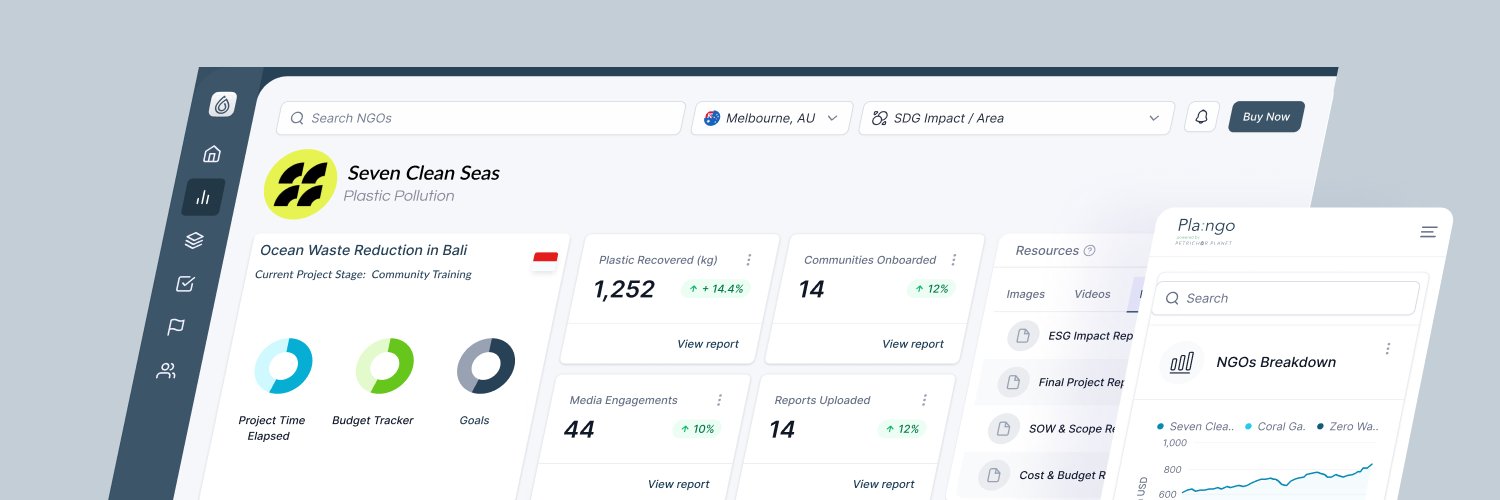Click the Final Project Report file icon
Viewport: 1500px width, 500px height.
(x=1013, y=382)
